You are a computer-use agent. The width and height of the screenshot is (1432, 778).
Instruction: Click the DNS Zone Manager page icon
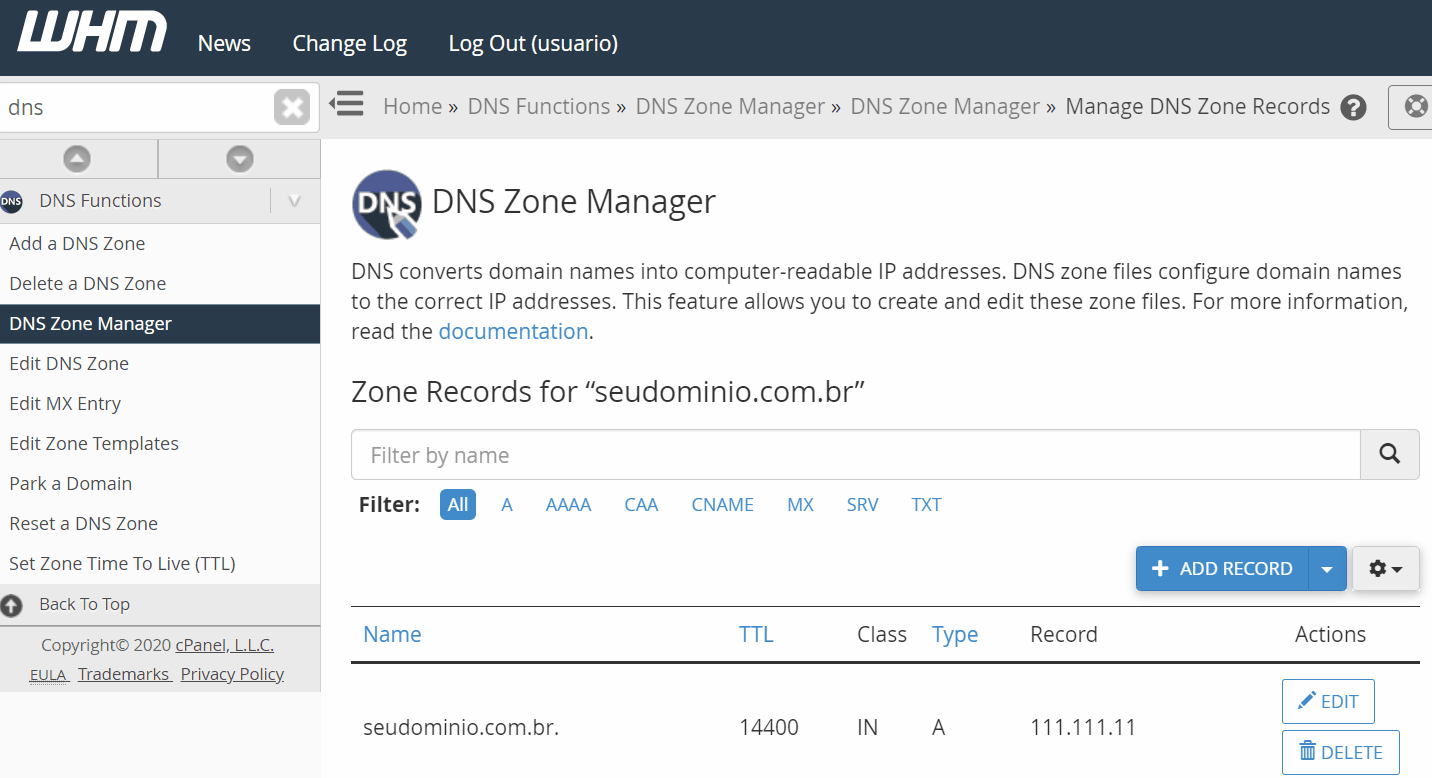click(386, 204)
